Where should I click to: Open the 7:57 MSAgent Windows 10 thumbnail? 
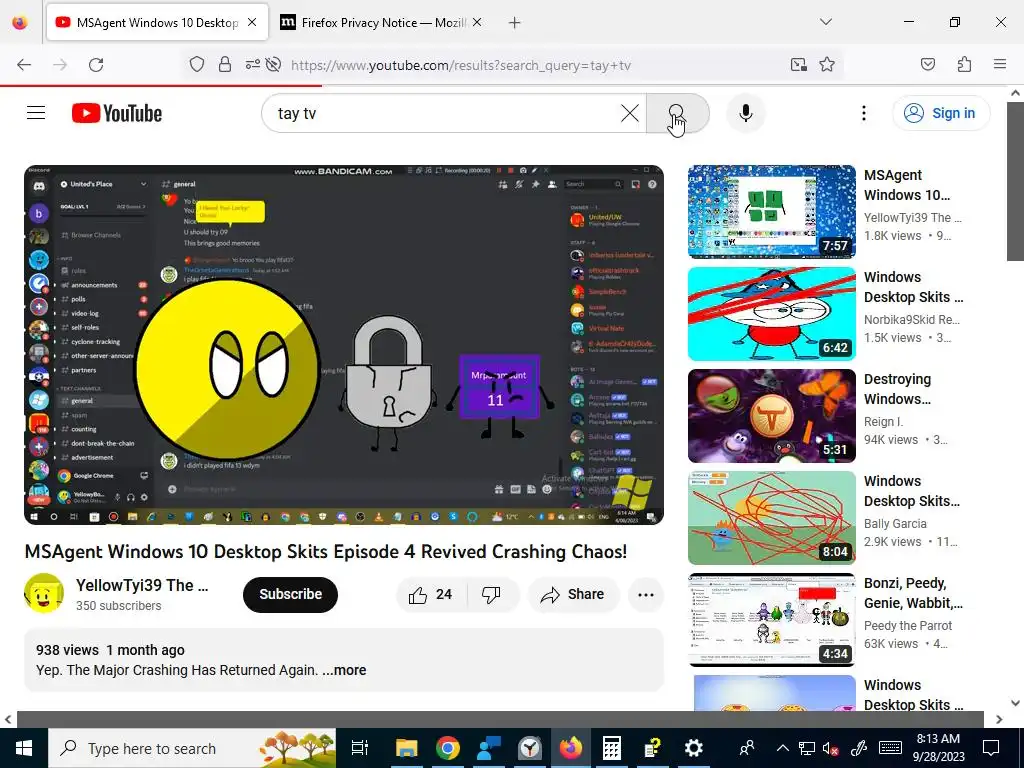pos(771,212)
